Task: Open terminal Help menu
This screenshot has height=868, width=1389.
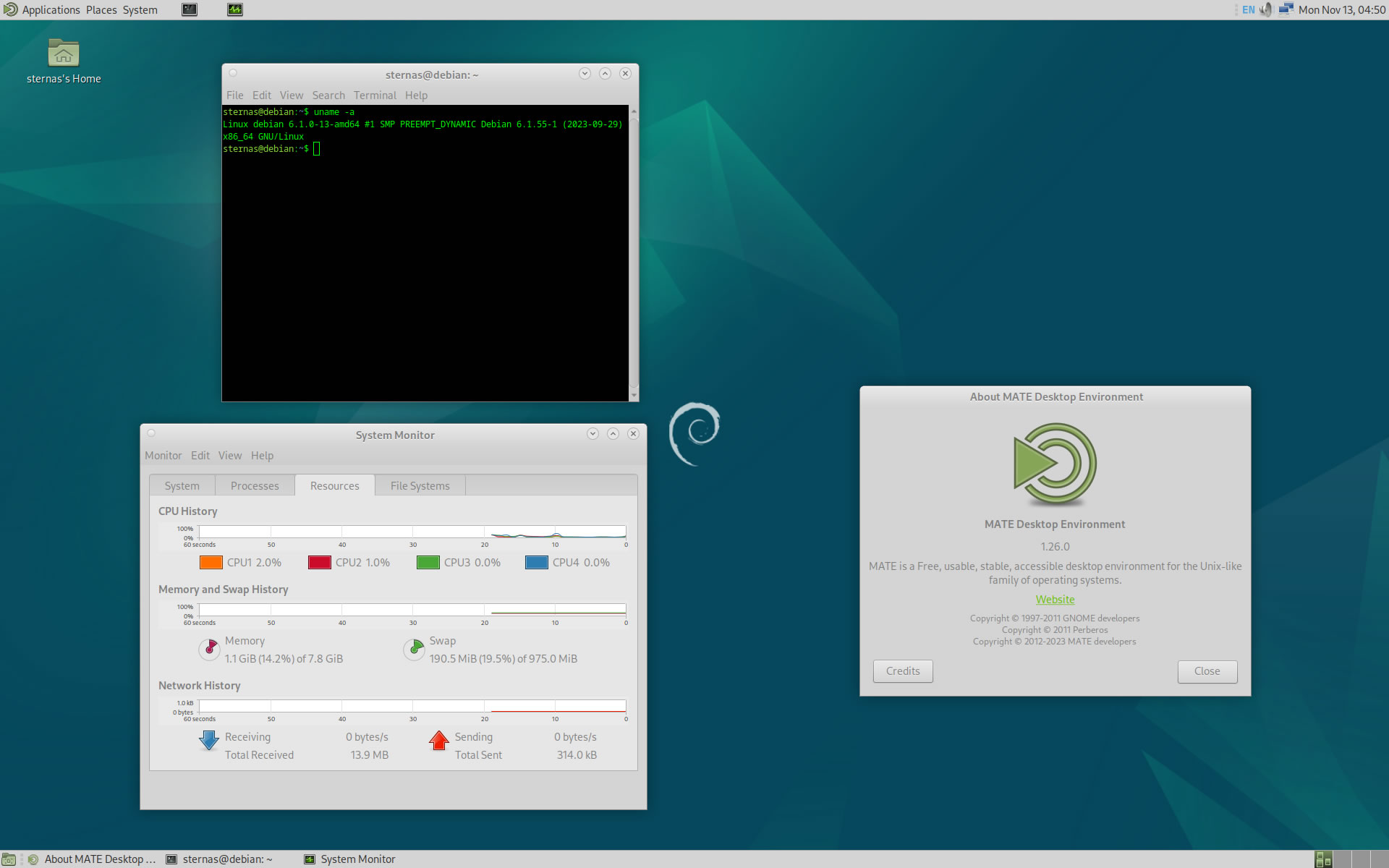Action: point(416,95)
